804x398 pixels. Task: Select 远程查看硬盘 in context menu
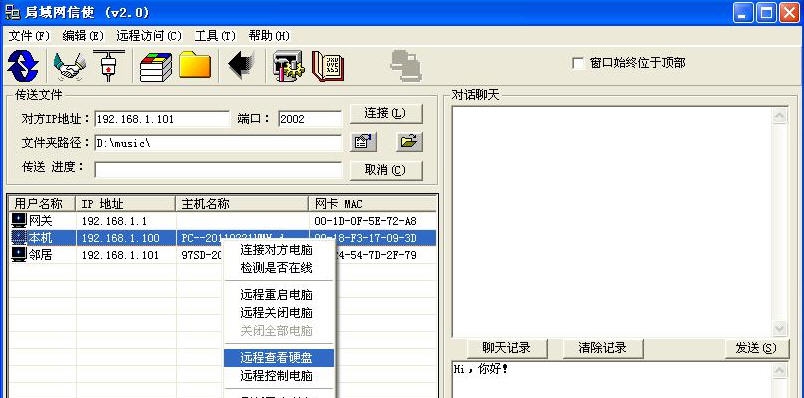point(279,357)
